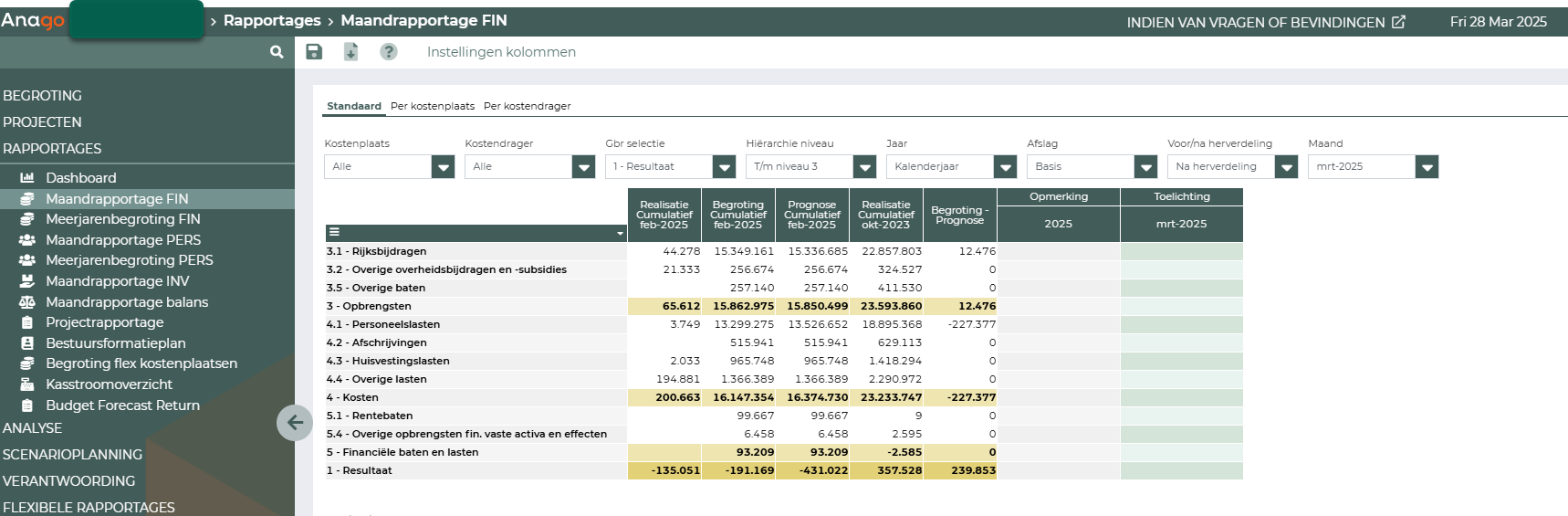The width and height of the screenshot is (1568, 516).
Task: Open the external link icon beside INDIEN VAN VRAGEN
Action: point(1398,22)
